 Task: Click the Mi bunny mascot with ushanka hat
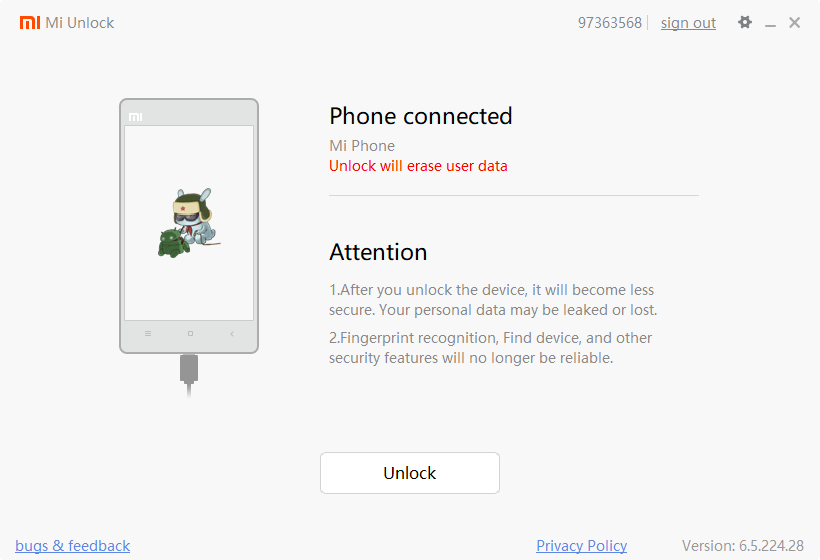point(195,216)
